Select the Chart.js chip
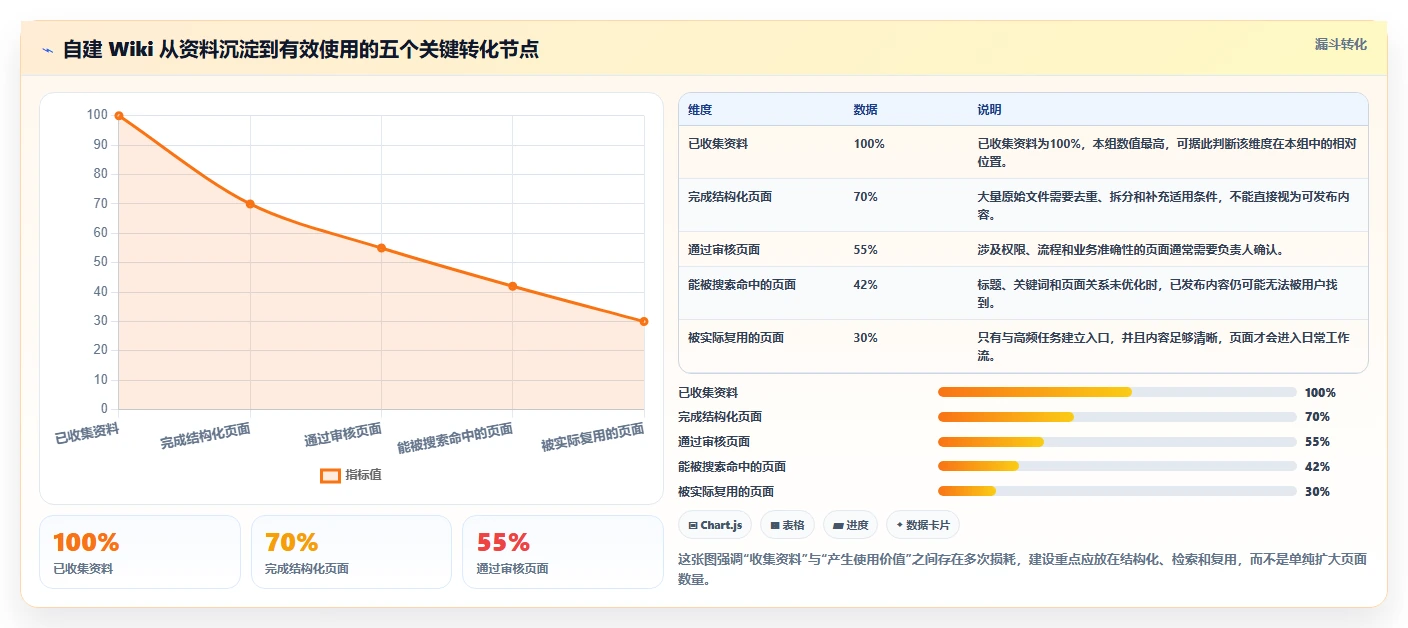 (x=714, y=525)
